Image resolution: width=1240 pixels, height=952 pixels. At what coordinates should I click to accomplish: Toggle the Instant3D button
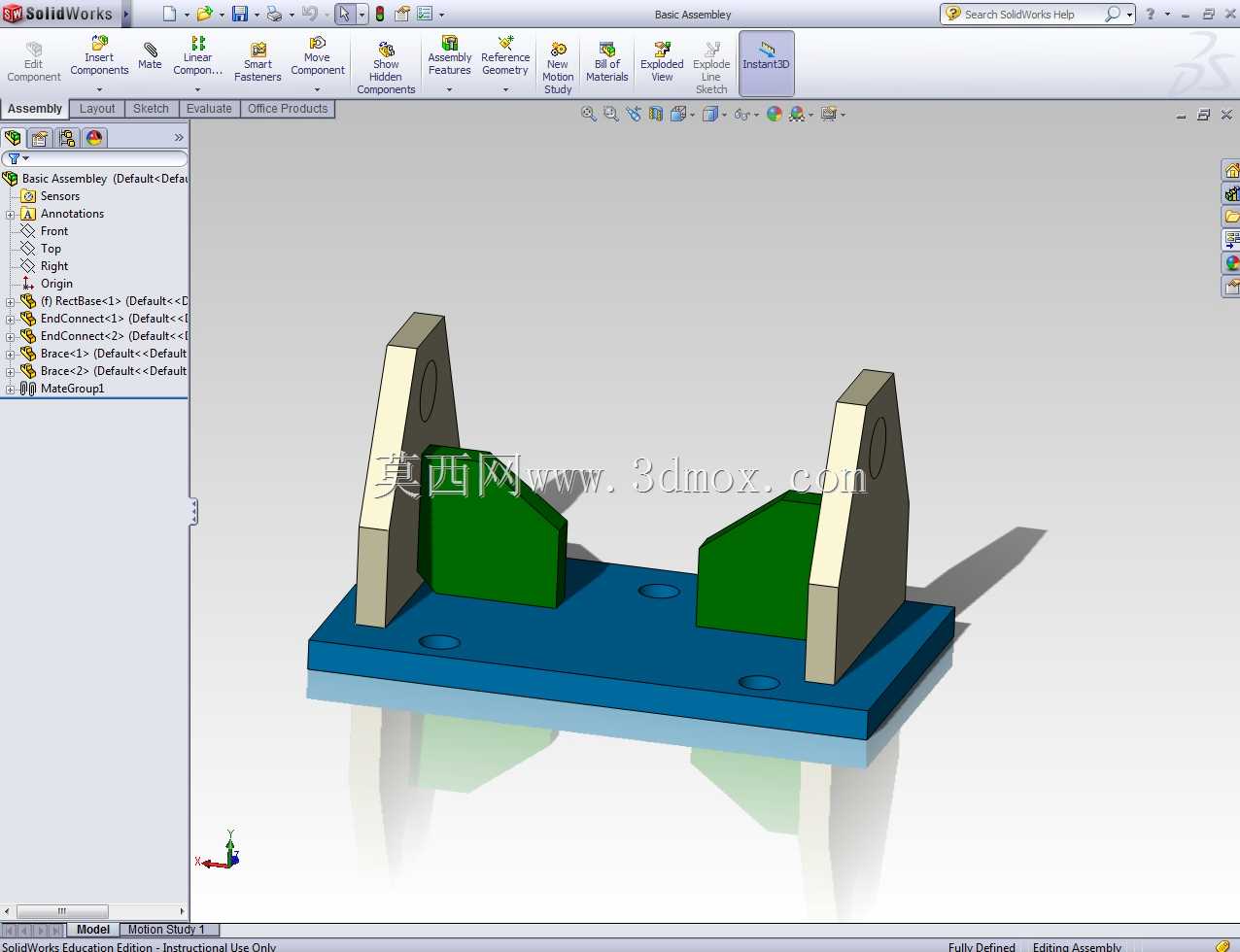click(767, 63)
